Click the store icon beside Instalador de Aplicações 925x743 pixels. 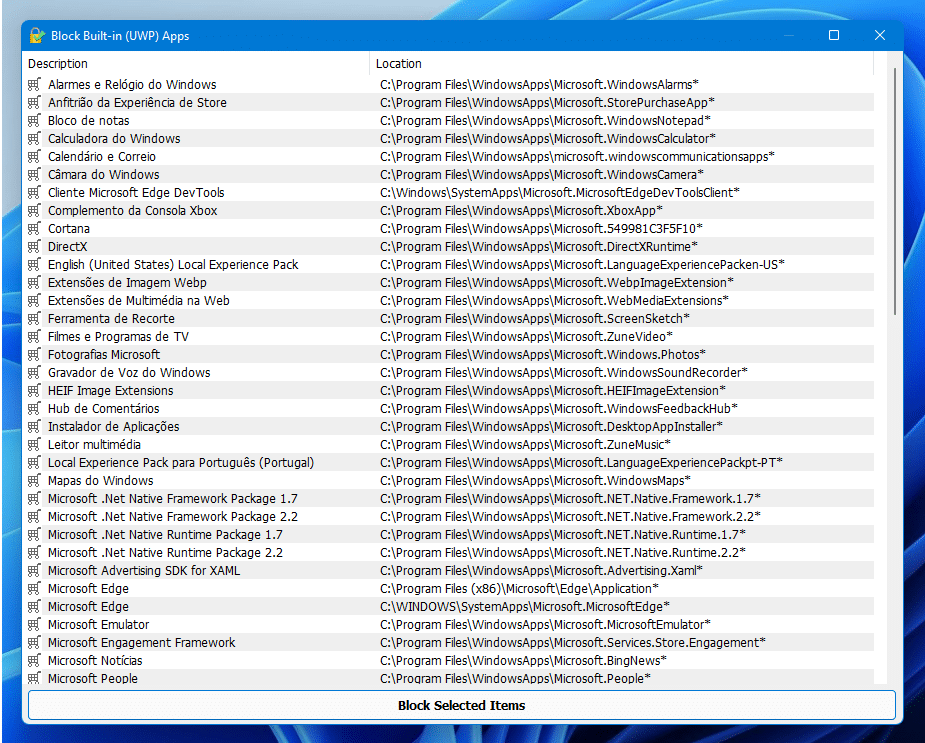pos(34,427)
